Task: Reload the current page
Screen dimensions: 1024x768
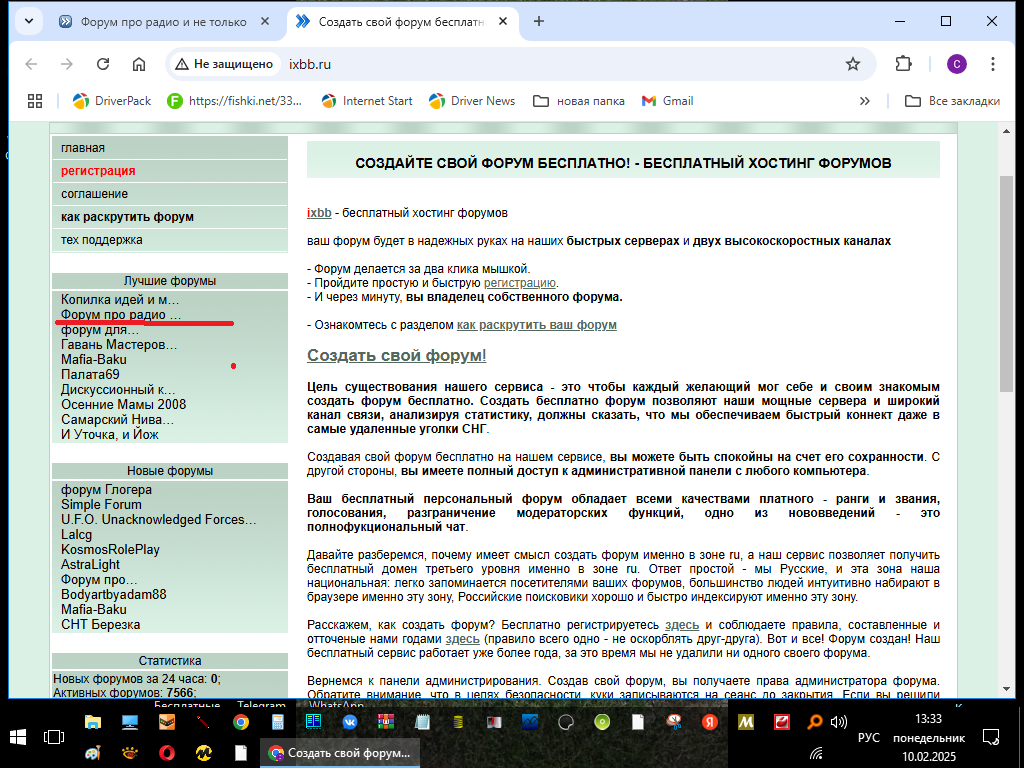Action: (x=103, y=64)
